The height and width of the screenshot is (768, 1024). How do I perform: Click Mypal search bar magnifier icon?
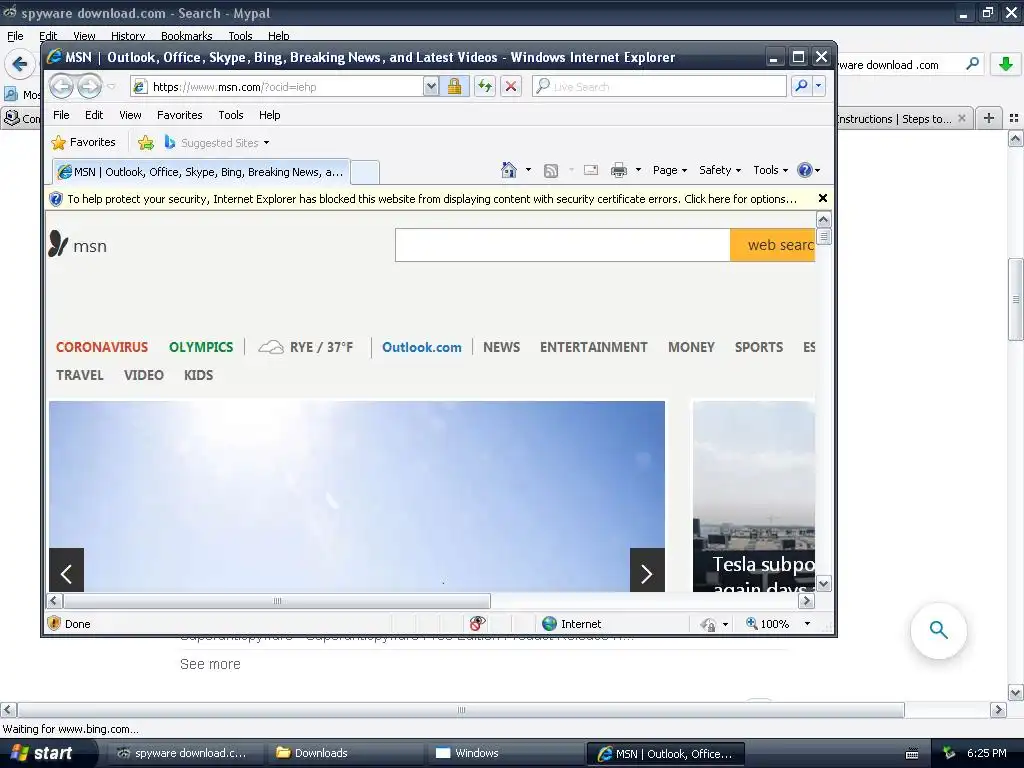tap(972, 64)
